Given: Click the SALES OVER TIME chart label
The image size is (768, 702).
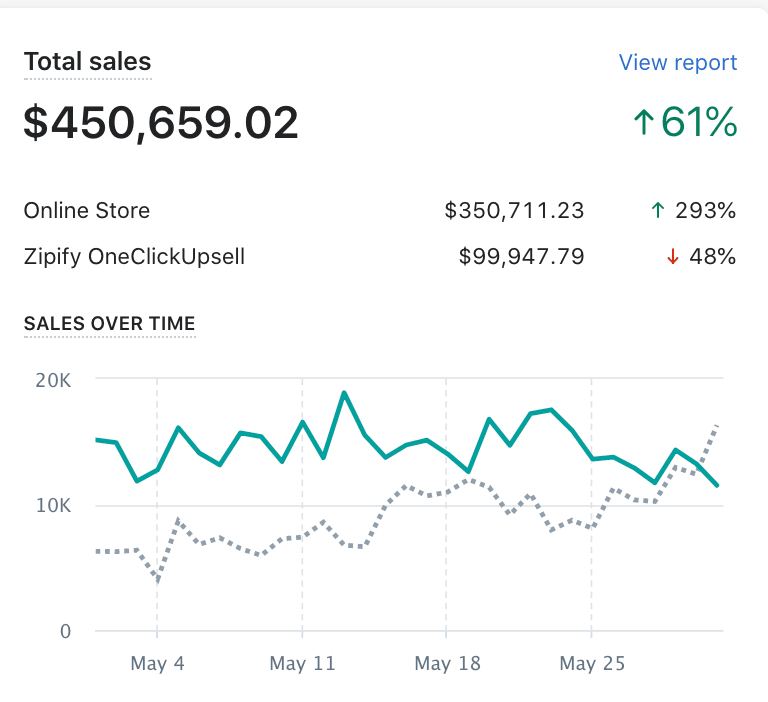Looking at the screenshot, I should pos(109,323).
